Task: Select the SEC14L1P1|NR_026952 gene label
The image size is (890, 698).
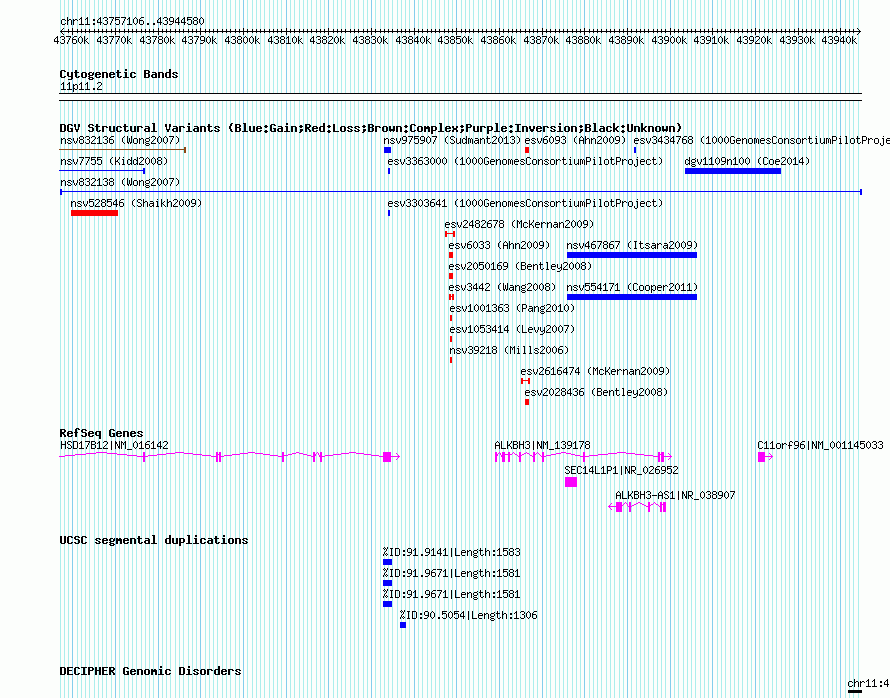Action: (621, 470)
